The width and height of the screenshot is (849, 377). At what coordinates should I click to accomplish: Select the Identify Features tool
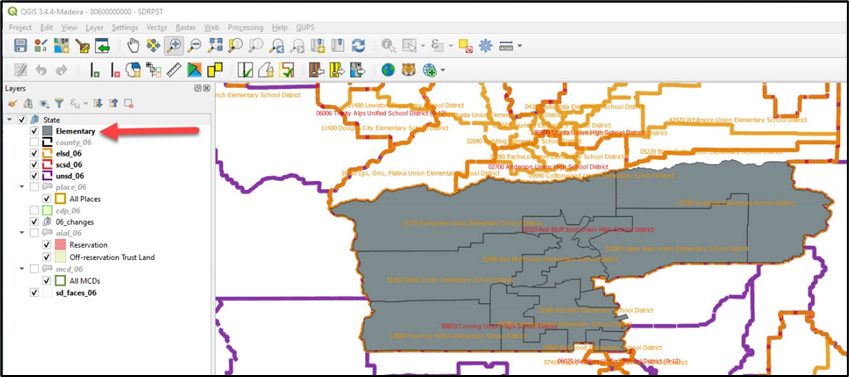point(388,46)
